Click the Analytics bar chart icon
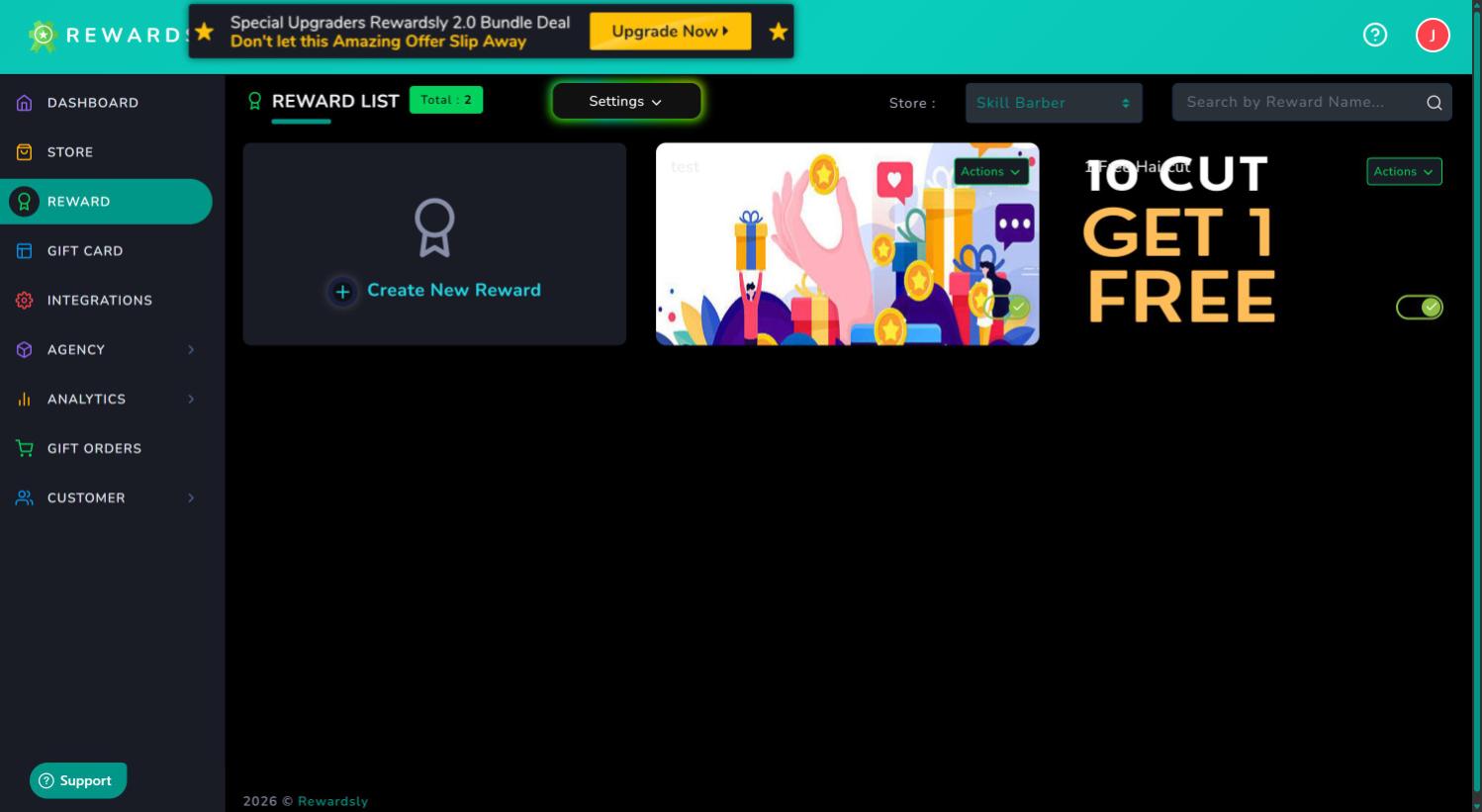 tap(25, 400)
